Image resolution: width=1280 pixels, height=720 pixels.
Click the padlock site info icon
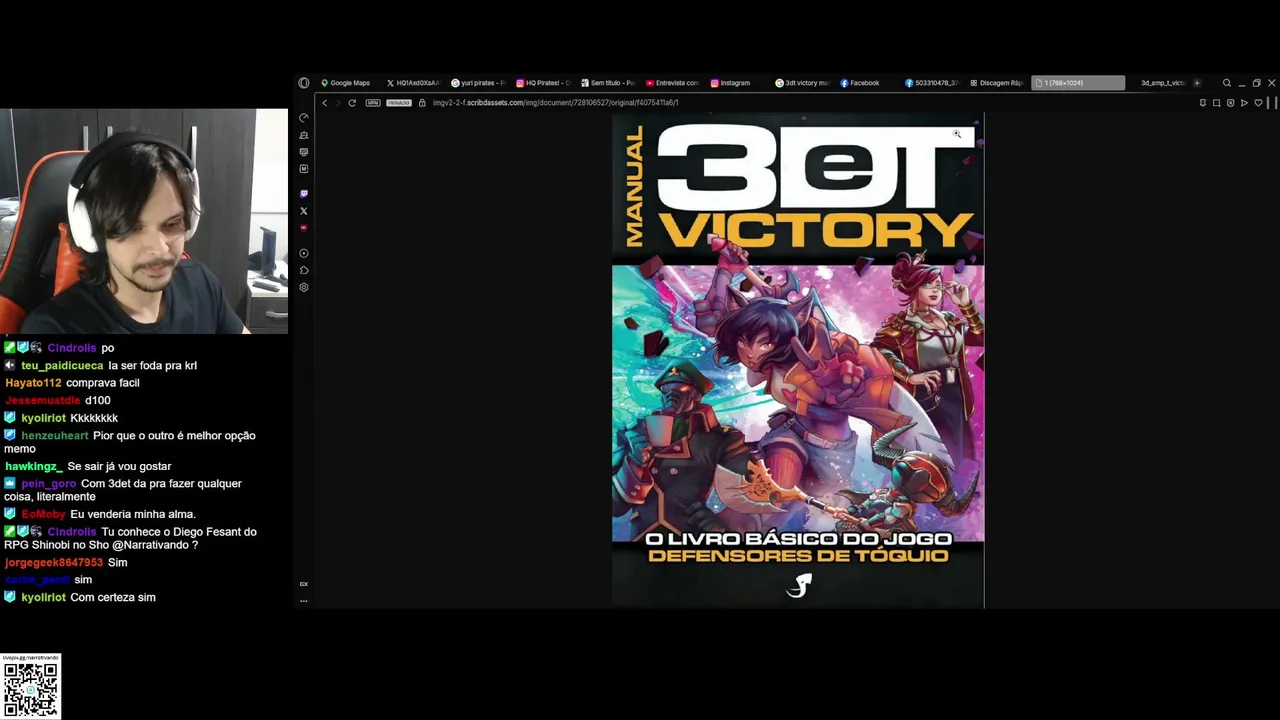tap(422, 103)
